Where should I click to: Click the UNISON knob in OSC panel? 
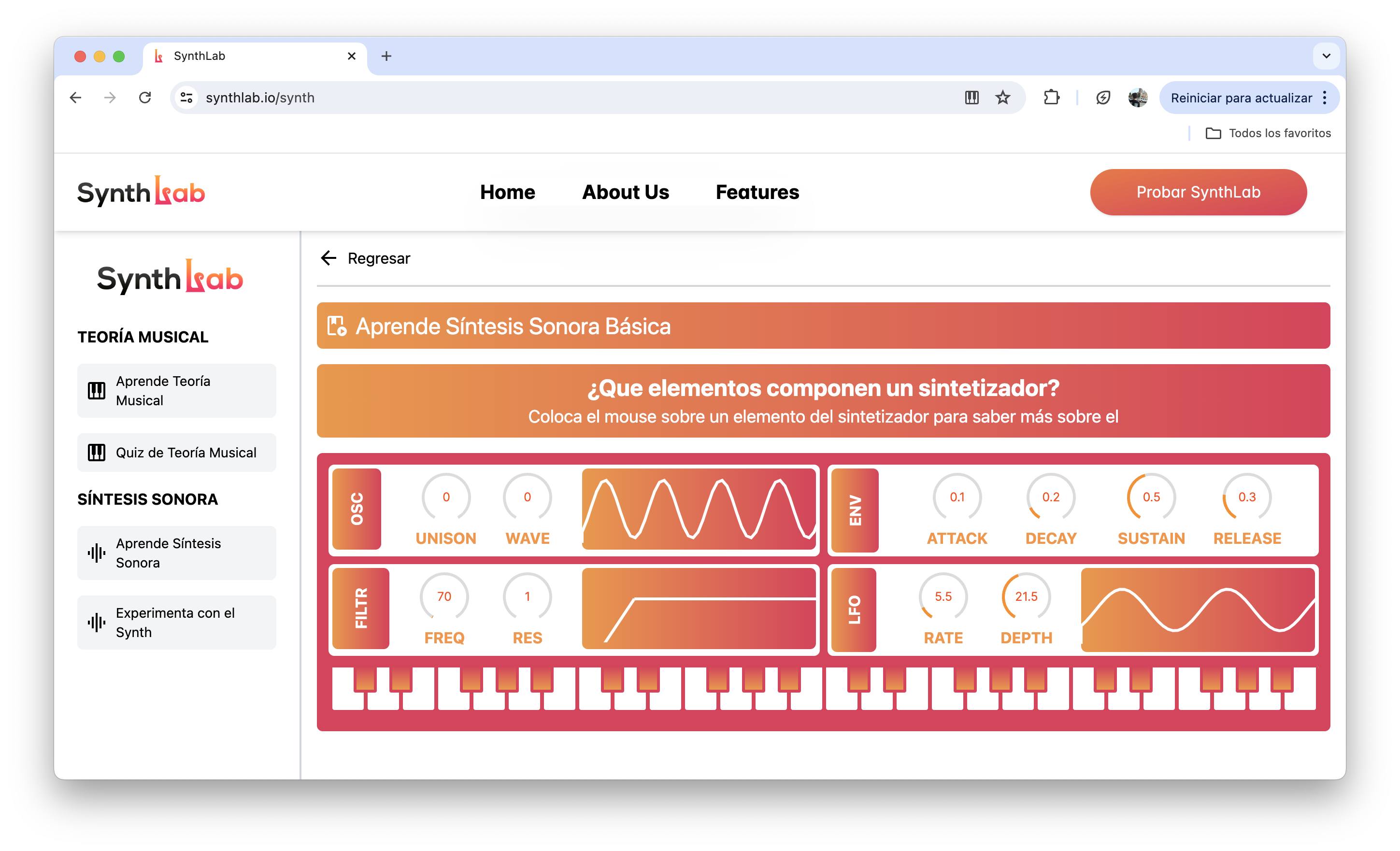click(x=444, y=497)
